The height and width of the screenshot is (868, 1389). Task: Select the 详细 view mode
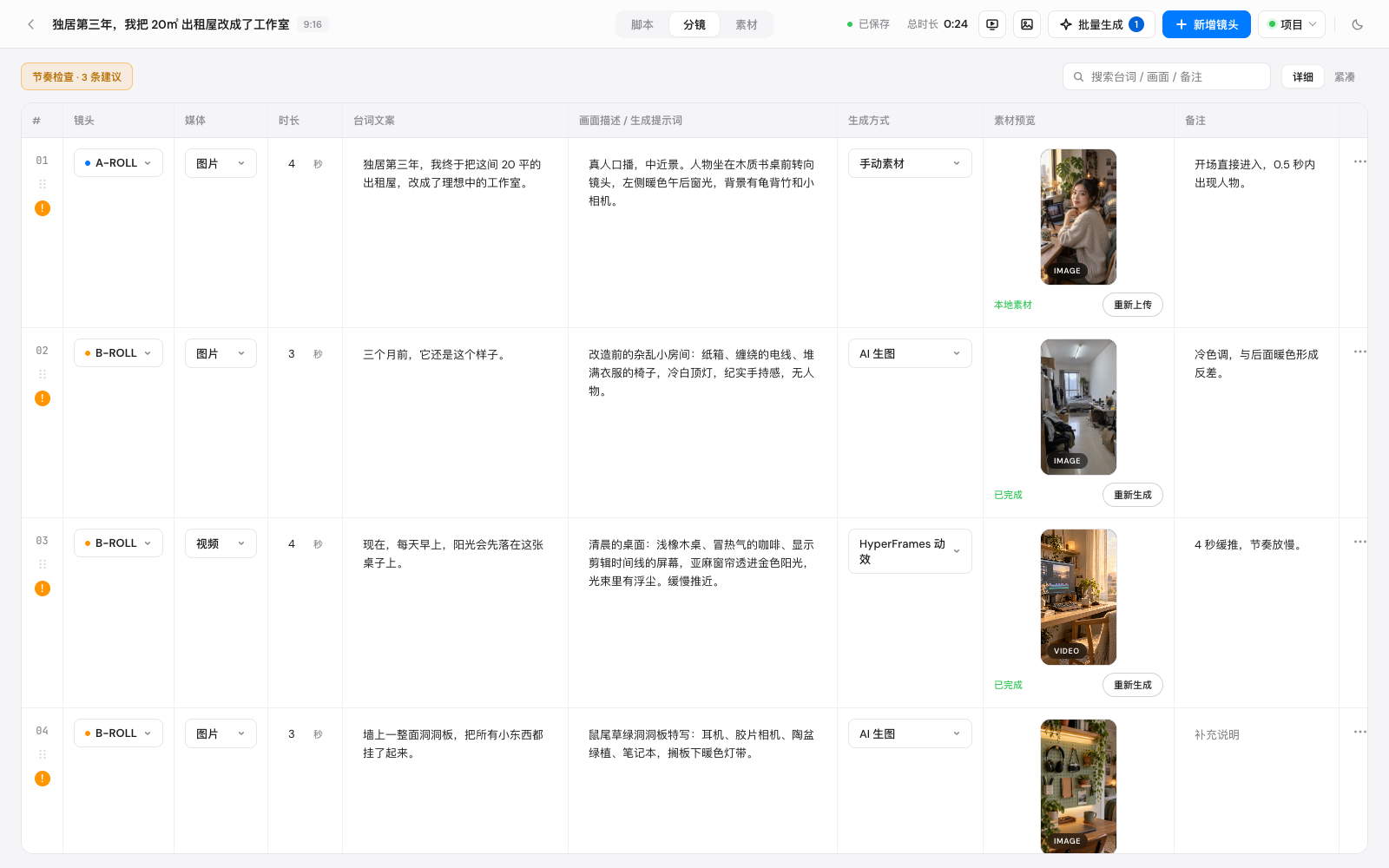1303,76
